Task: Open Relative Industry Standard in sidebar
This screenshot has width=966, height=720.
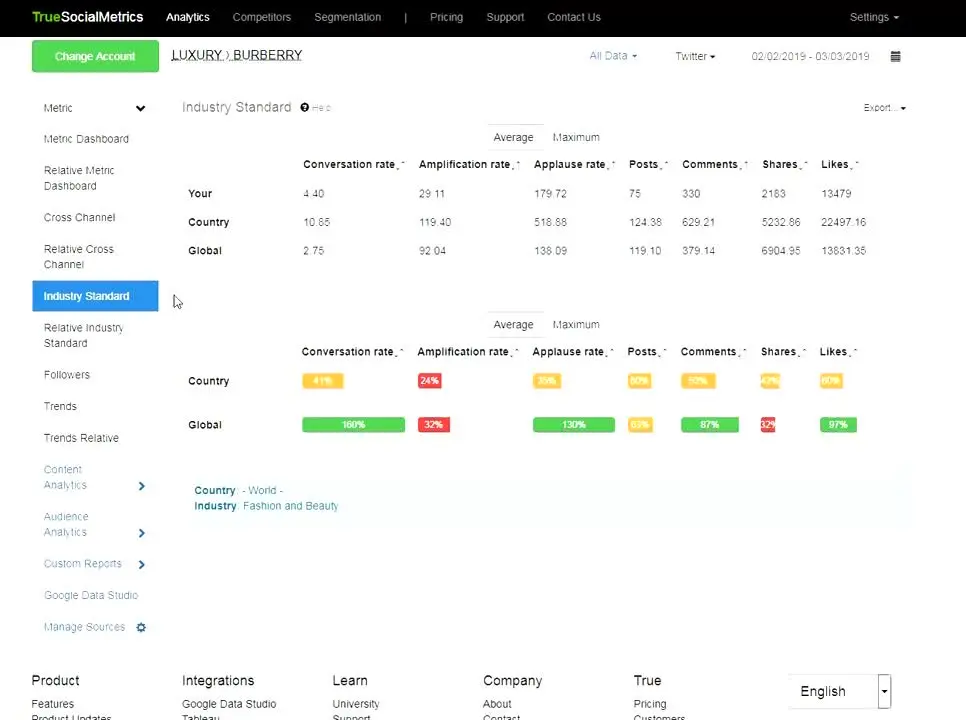Action: (84, 335)
